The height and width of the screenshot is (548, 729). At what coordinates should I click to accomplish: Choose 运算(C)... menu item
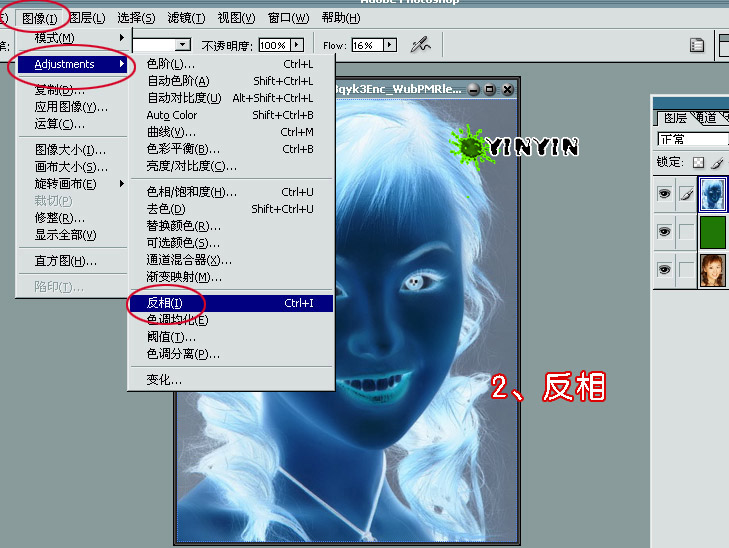tap(73, 124)
